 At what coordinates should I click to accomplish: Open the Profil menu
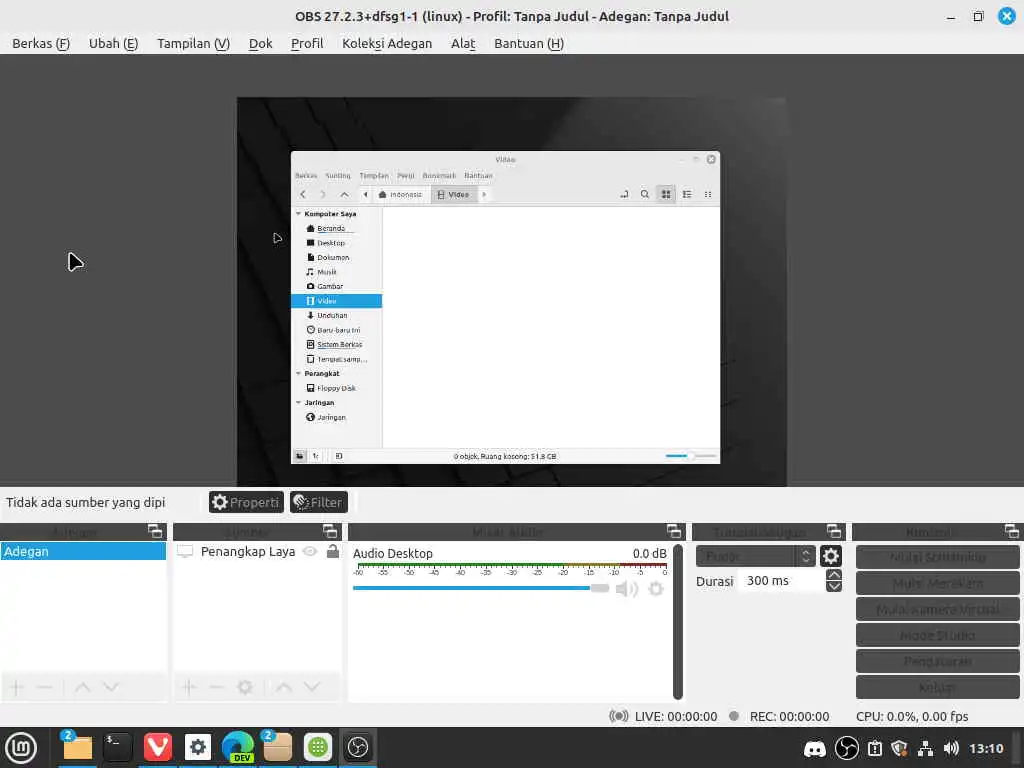307,44
